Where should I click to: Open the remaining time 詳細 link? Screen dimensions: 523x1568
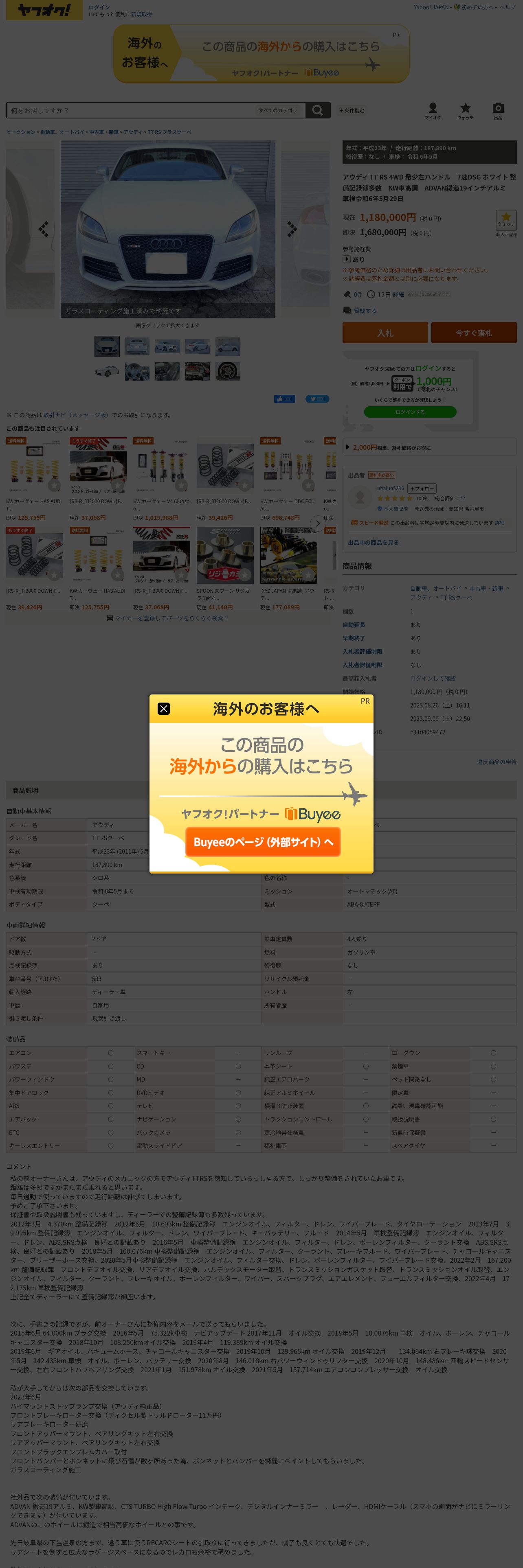tap(398, 294)
